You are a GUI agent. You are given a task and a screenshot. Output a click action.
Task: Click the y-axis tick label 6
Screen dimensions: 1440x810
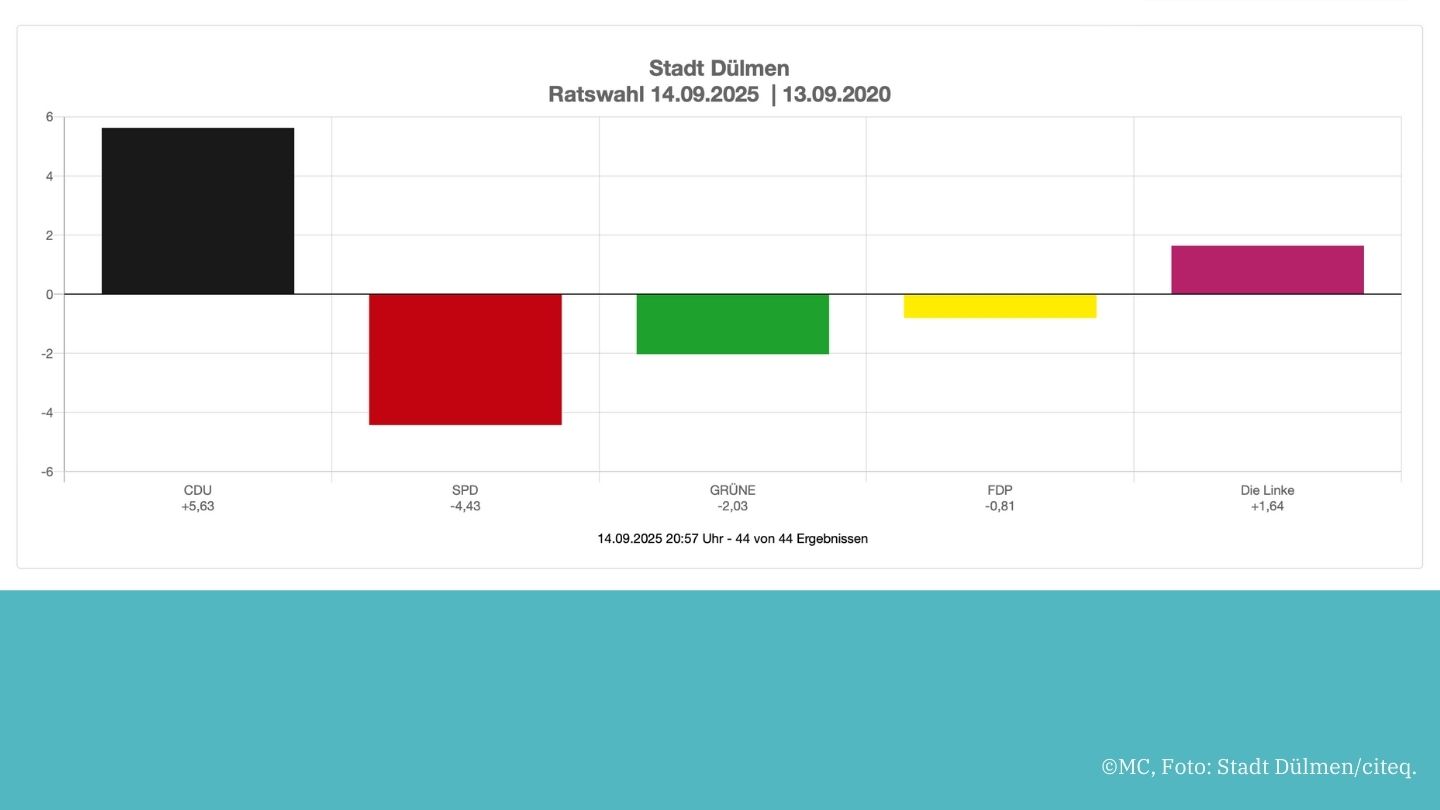tap(49, 117)
